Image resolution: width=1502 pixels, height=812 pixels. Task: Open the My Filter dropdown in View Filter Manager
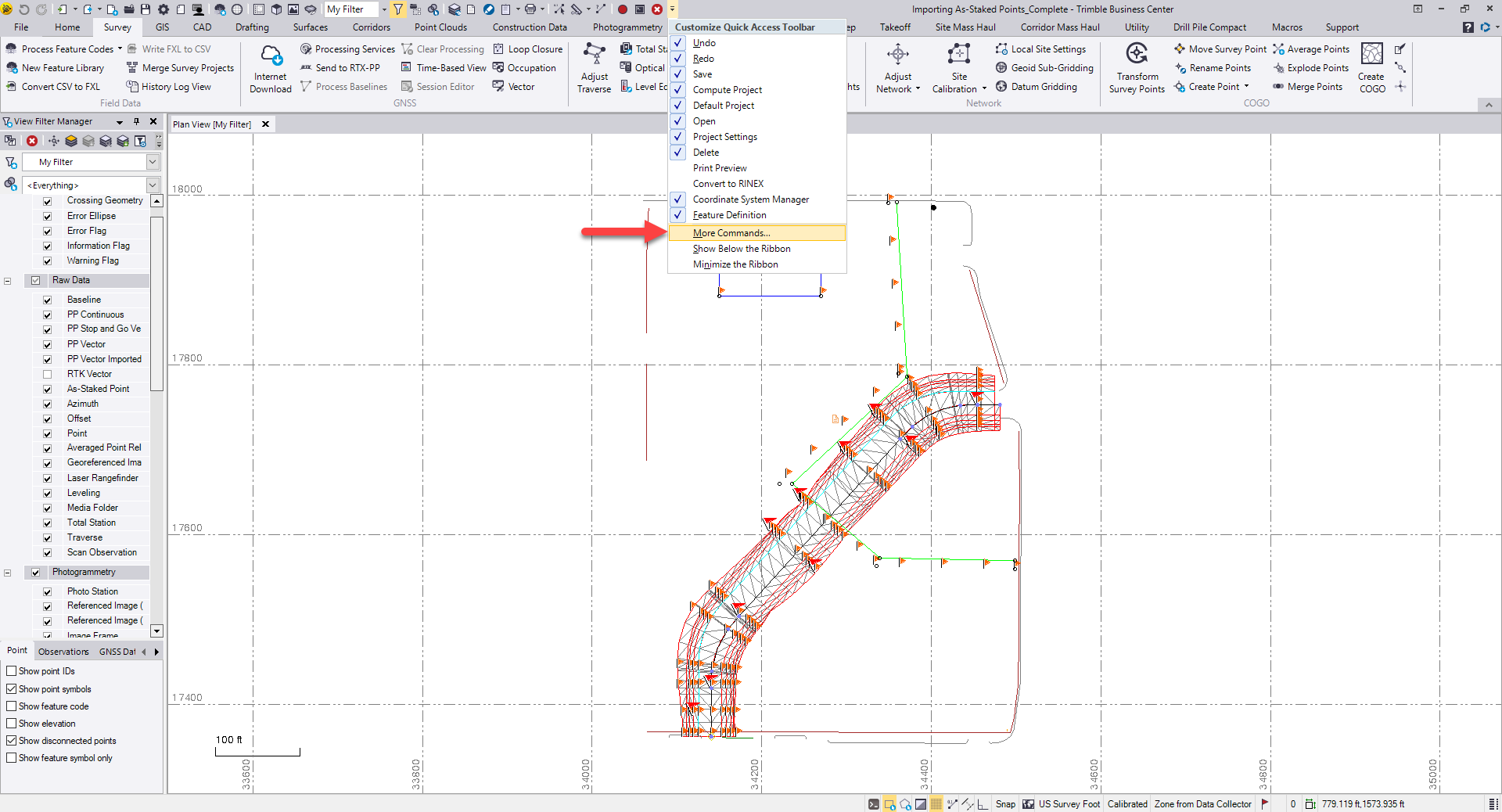(153, 162)
